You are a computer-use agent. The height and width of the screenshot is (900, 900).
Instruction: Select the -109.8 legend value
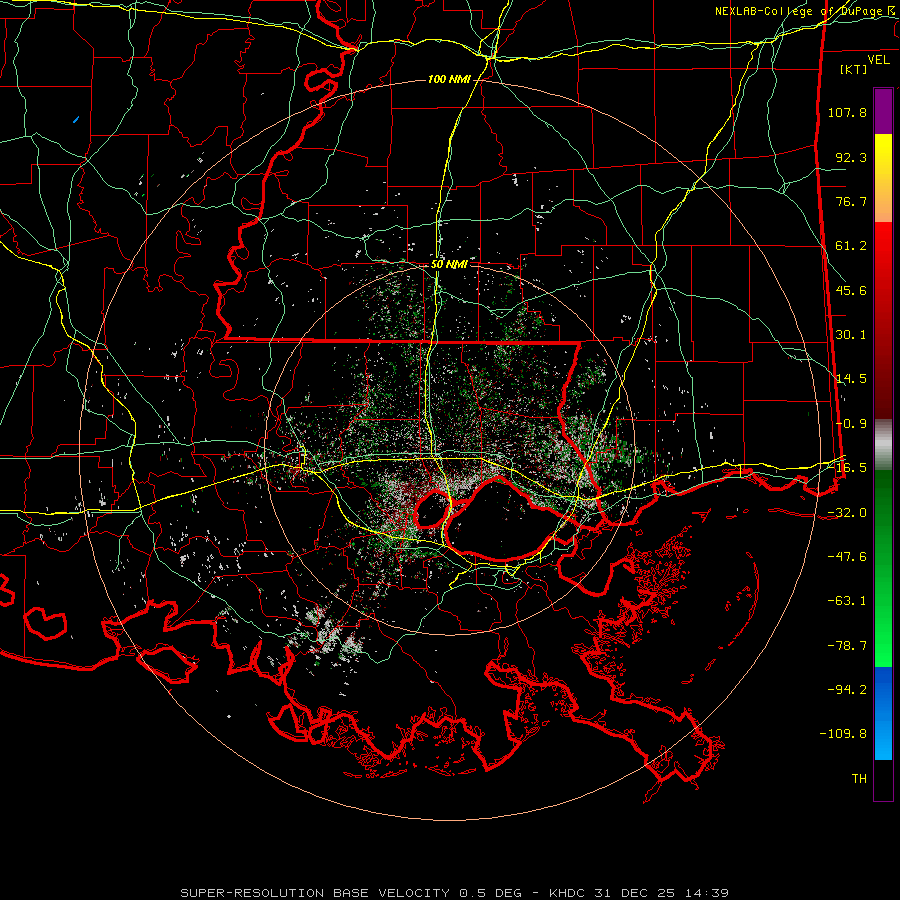pos(843,734)
